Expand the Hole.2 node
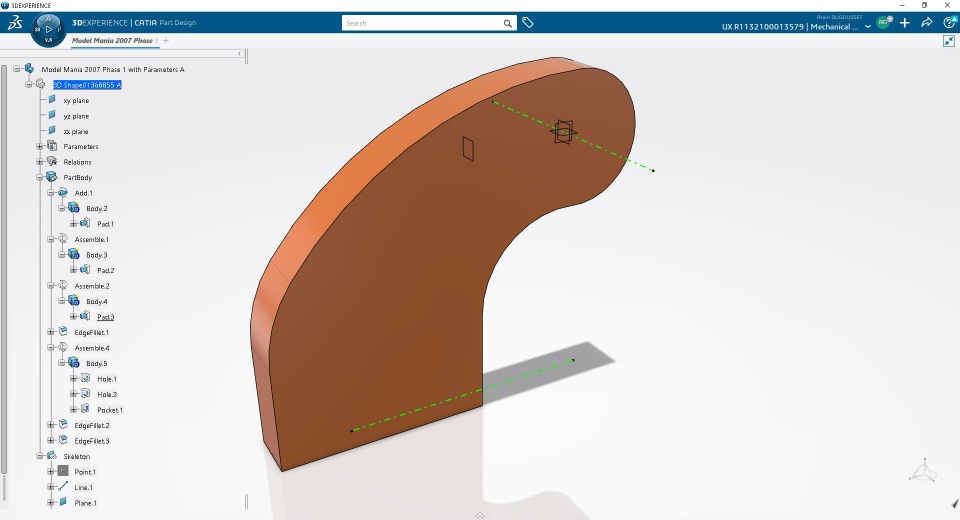The height and width of the screenshot is (520, 960). point(73,394)
